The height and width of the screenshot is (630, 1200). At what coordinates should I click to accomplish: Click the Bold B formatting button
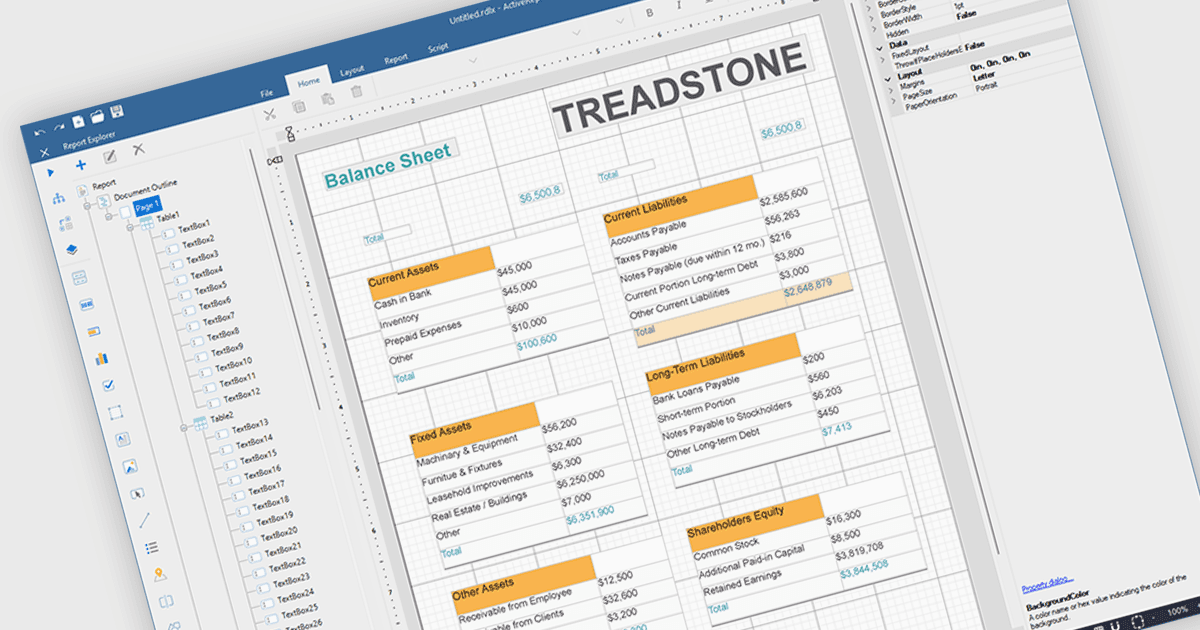pos(649,13)
